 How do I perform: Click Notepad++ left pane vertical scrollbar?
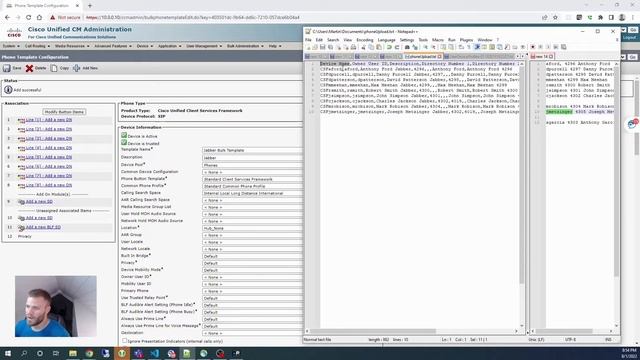click(x=522, y=175)
